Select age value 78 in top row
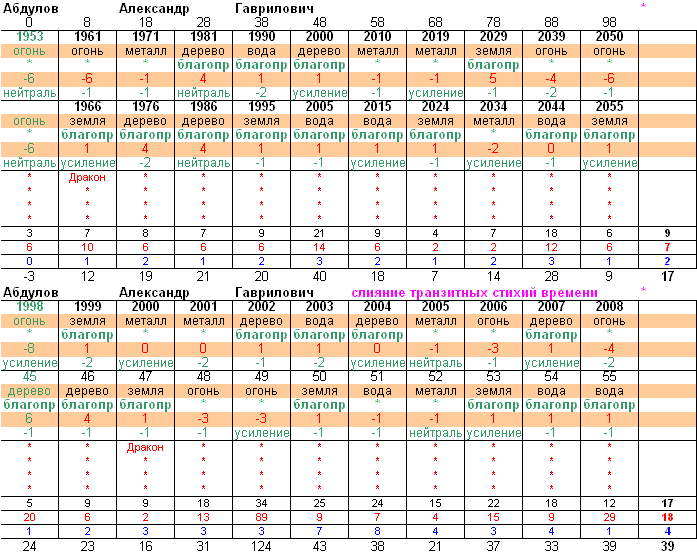The height and width of the screenshot is (555, 697). point(493,22)
